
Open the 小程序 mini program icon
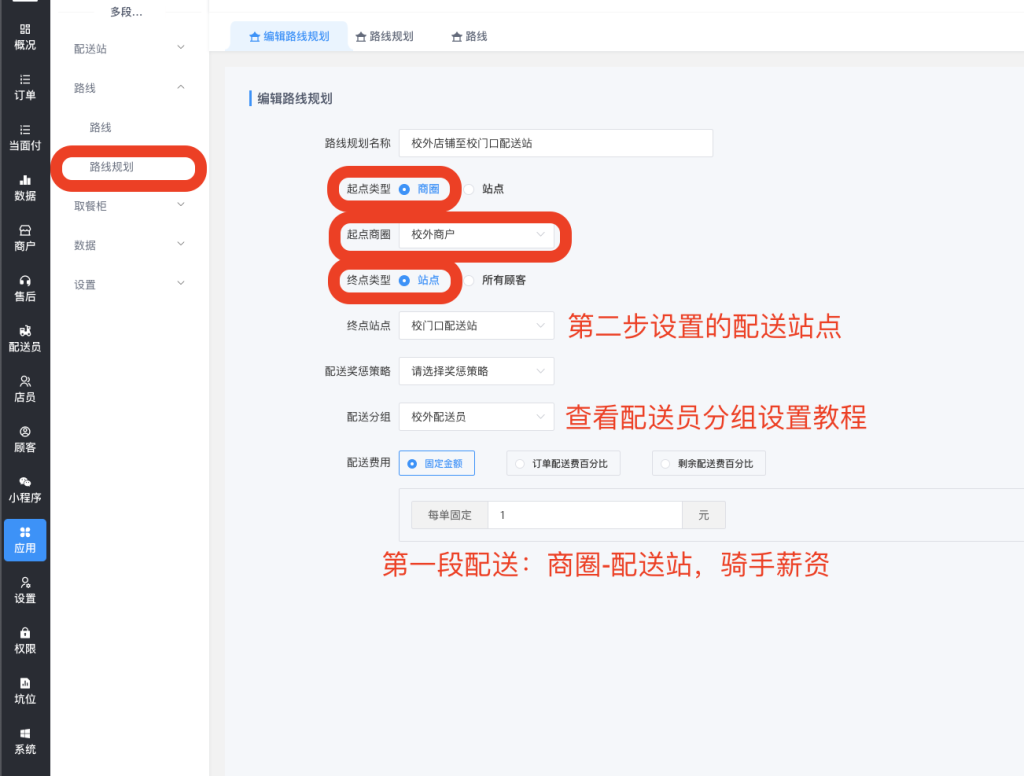pos(25,489)
